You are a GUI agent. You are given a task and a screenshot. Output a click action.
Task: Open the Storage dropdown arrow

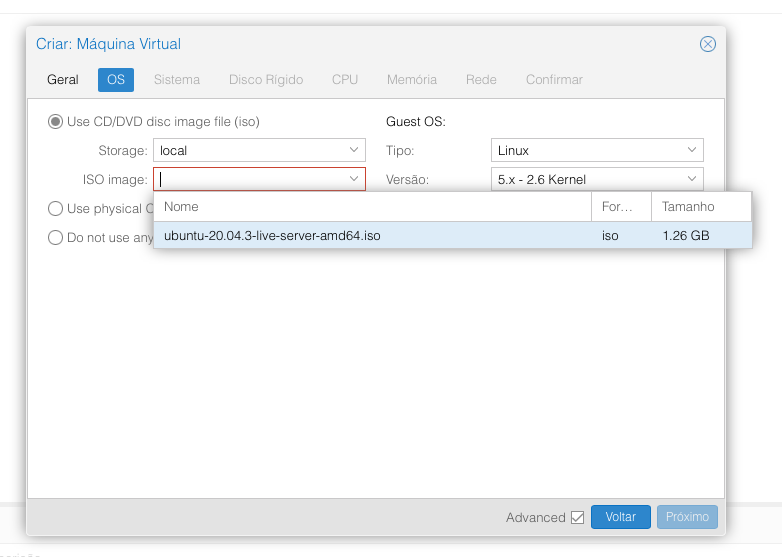point(354,150)
